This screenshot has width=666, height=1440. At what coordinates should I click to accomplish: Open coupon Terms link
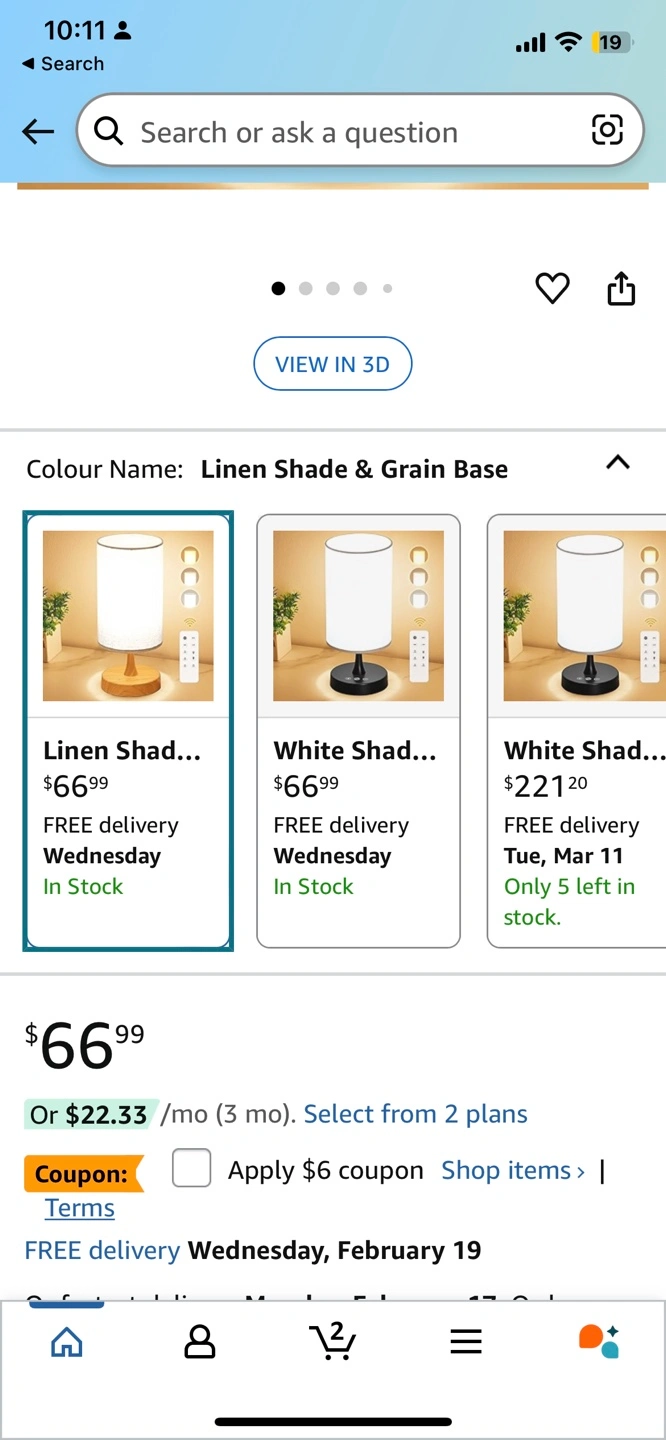(80, 1208)
